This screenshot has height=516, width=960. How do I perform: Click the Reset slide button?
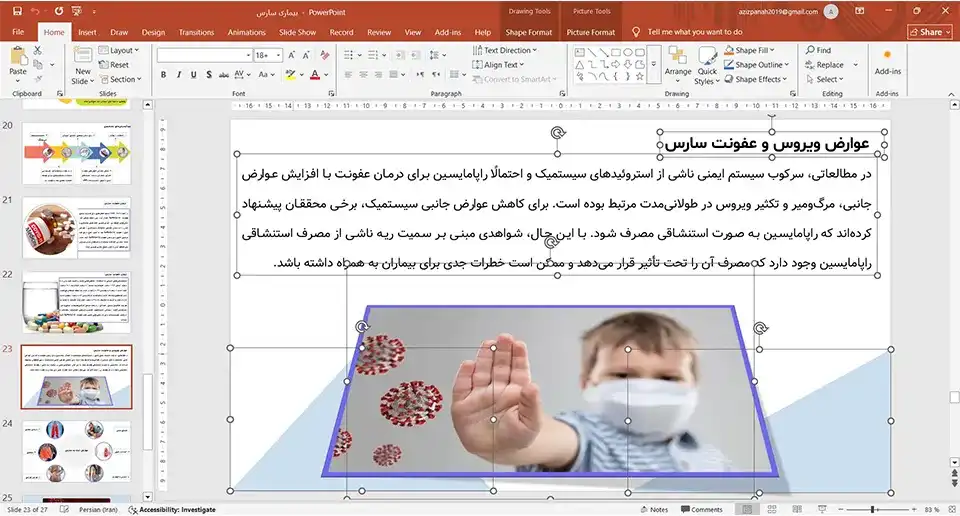114,64
